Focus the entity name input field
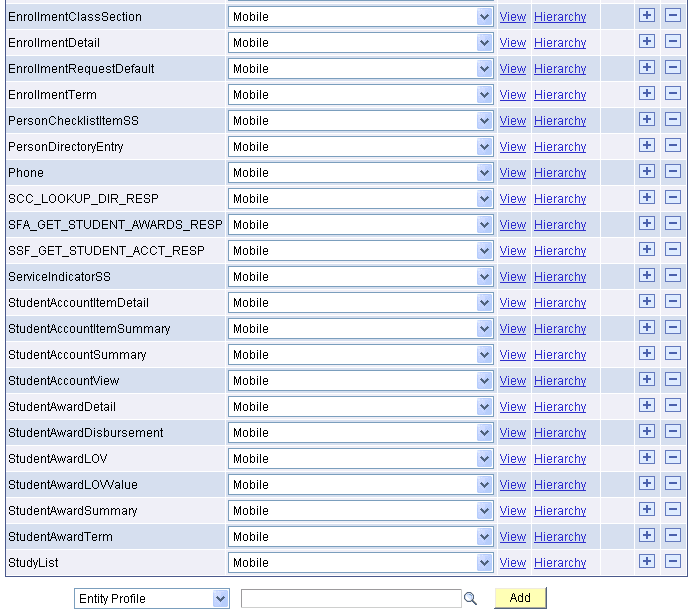The width and height of the screenshot is (693, 614). coord(351,599)
